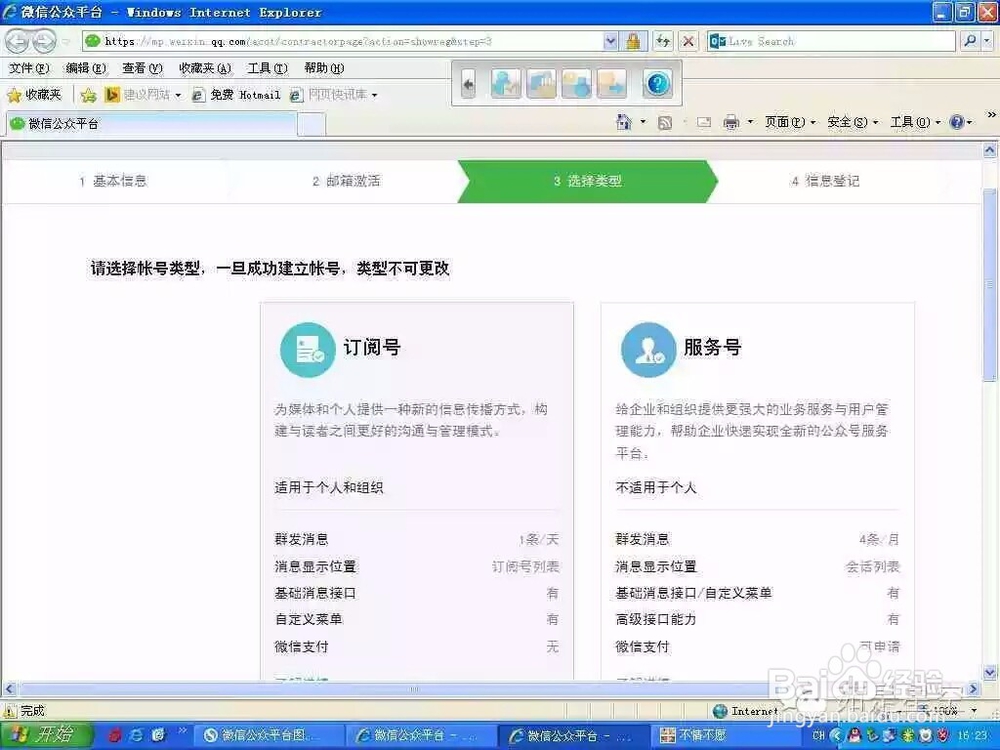
Task: Click the Refresh page icon
Action: point(663,41)
